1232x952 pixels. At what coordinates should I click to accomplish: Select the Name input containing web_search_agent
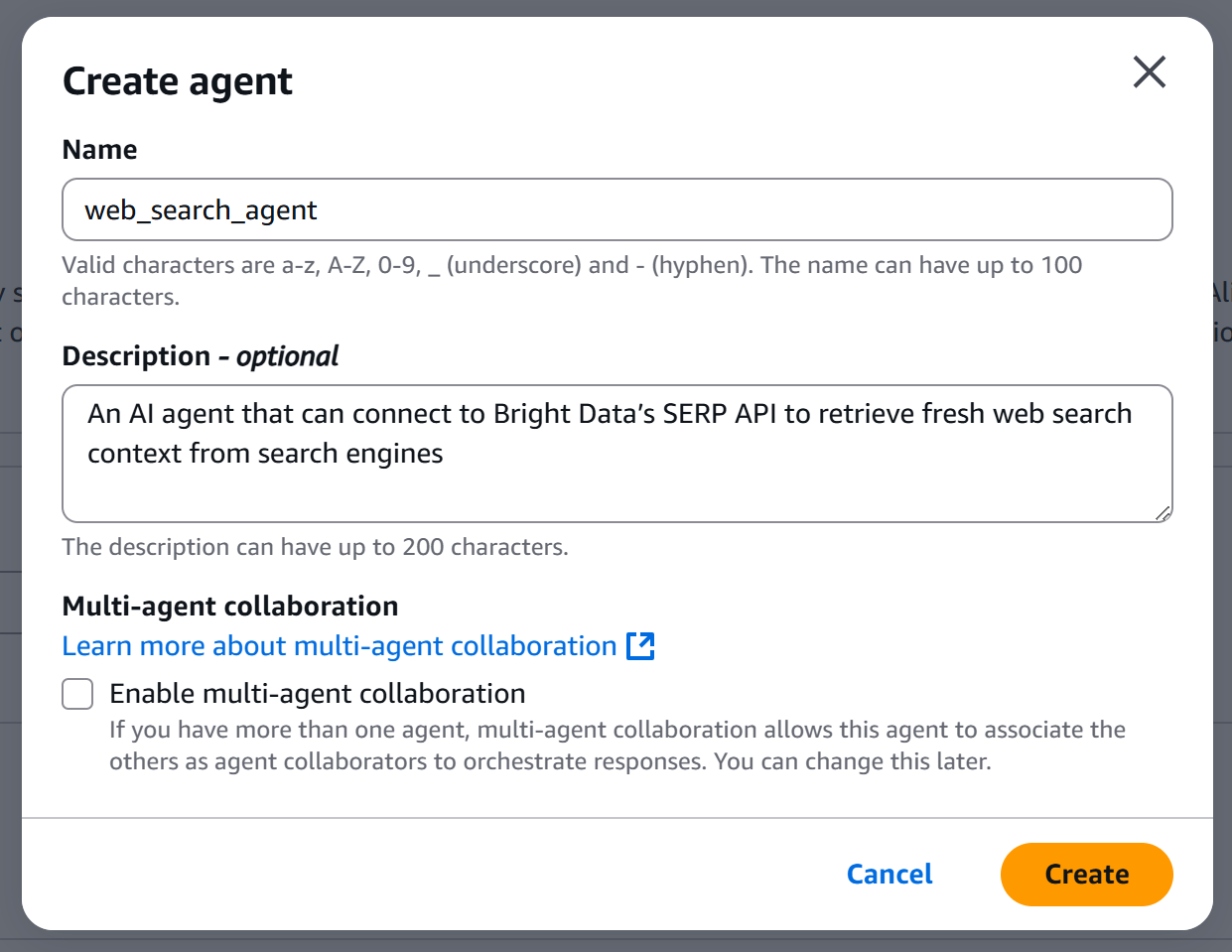[x=616, y=209]
